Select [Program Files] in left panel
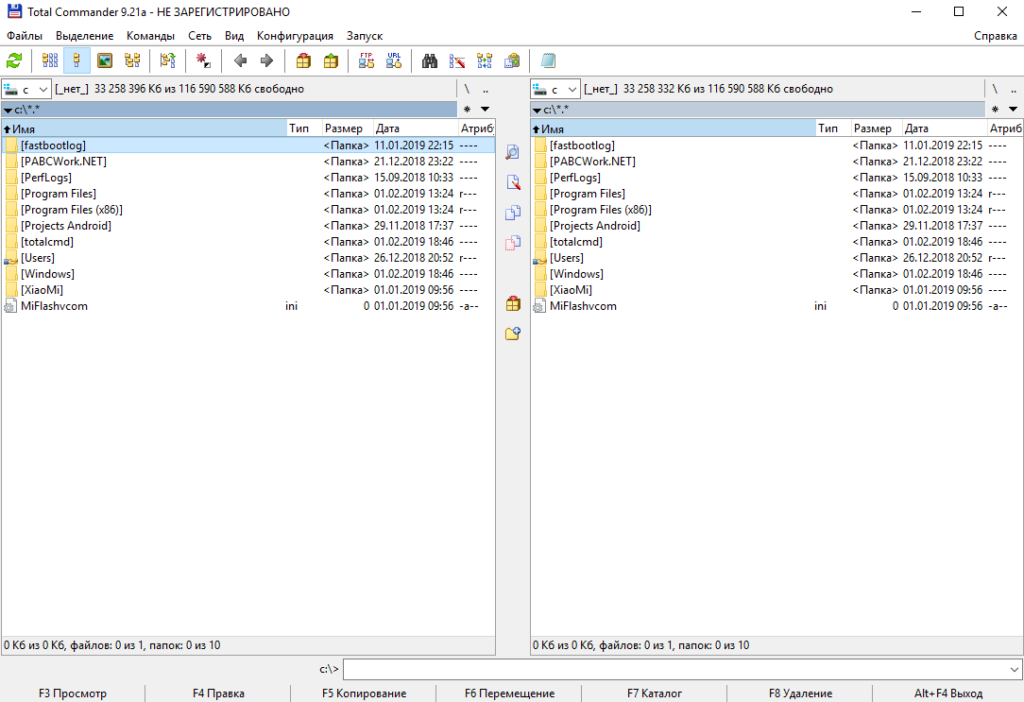This screenshot has height=702, width=1024. coord(248,193)
